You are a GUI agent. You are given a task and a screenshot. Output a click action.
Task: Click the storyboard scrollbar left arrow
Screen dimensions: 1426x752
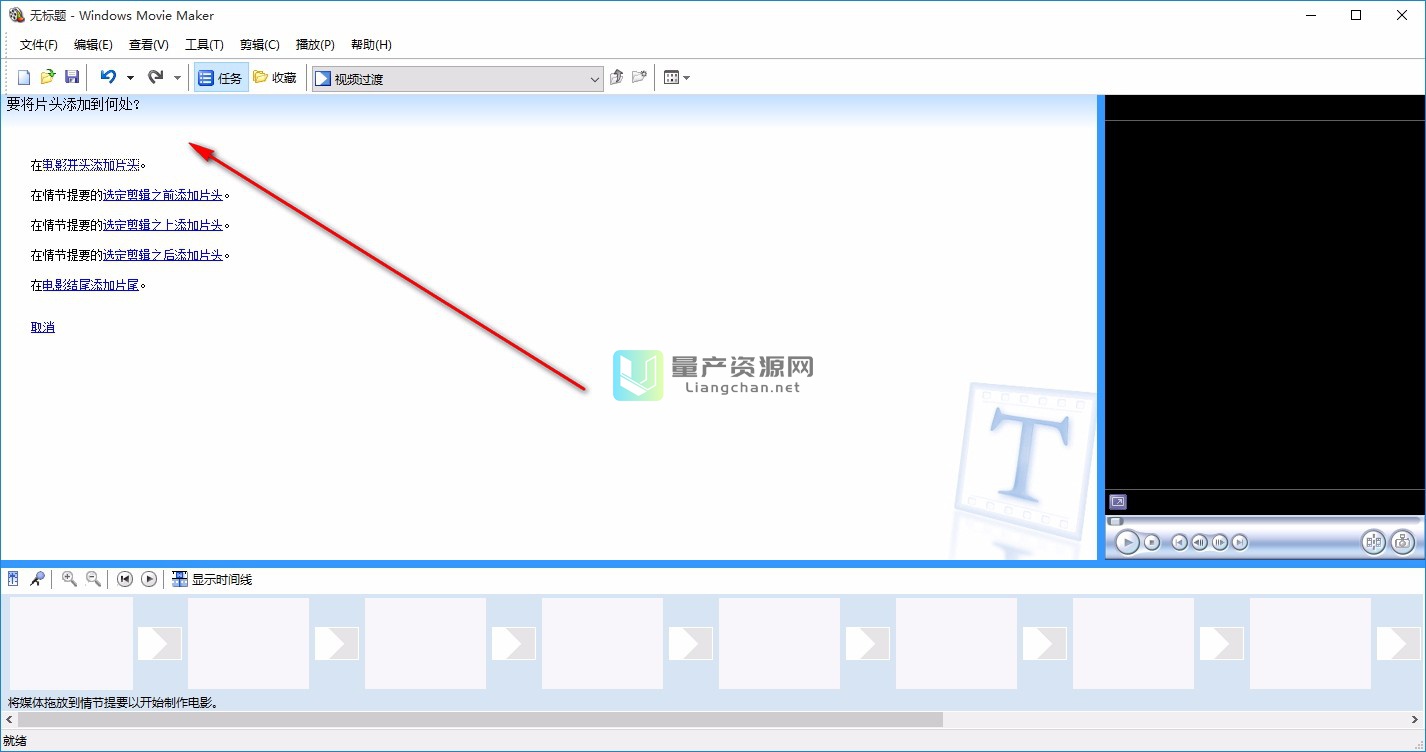(x=9, y=719)
